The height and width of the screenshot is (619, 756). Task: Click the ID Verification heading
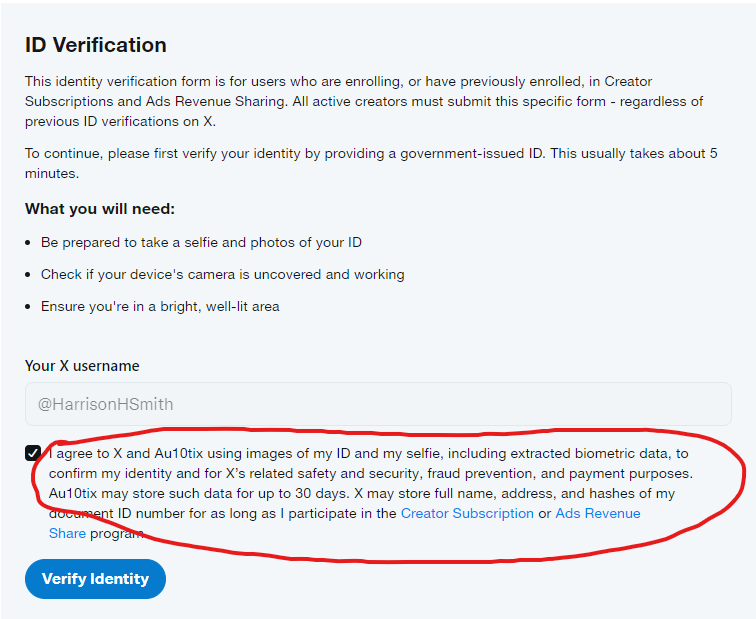tap(96, 45)
